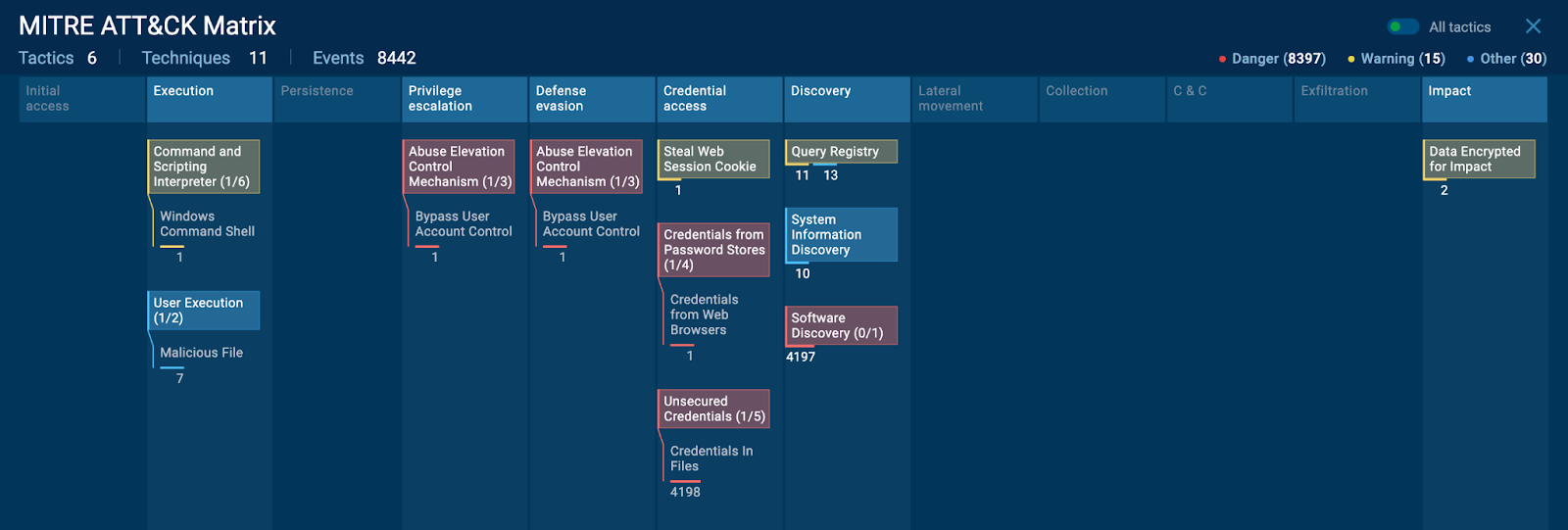
Task: Select the Credential access tactic header
Action: pos(719,99)
